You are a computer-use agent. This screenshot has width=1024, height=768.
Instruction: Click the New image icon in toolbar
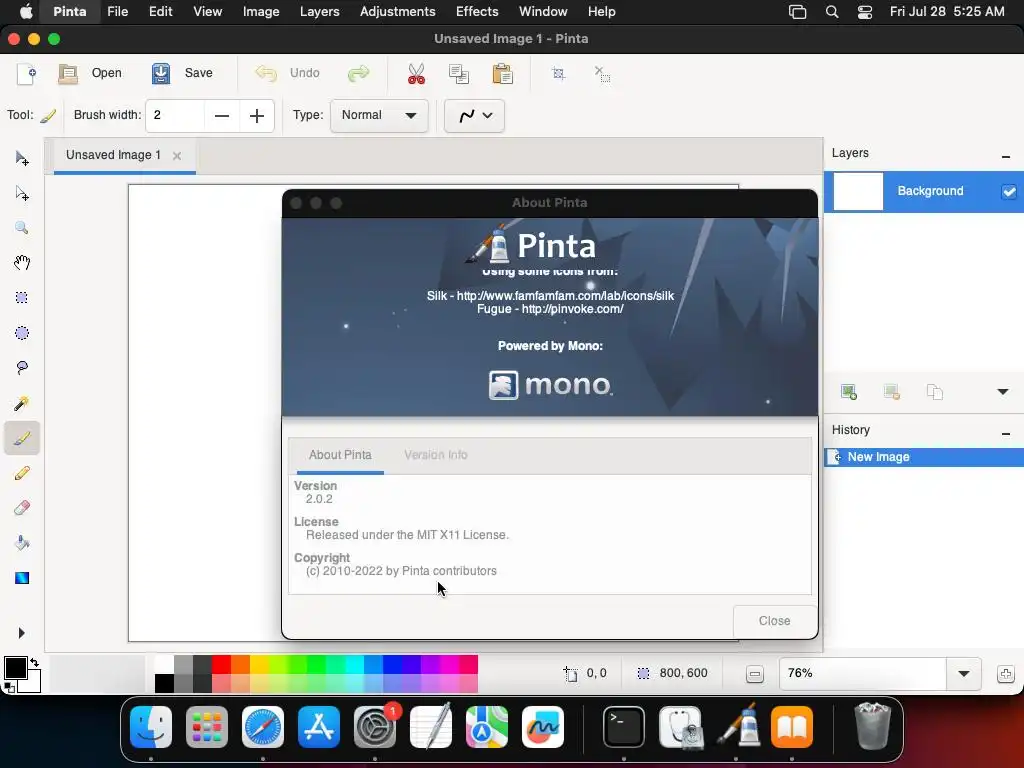click(x=26, y=74)
